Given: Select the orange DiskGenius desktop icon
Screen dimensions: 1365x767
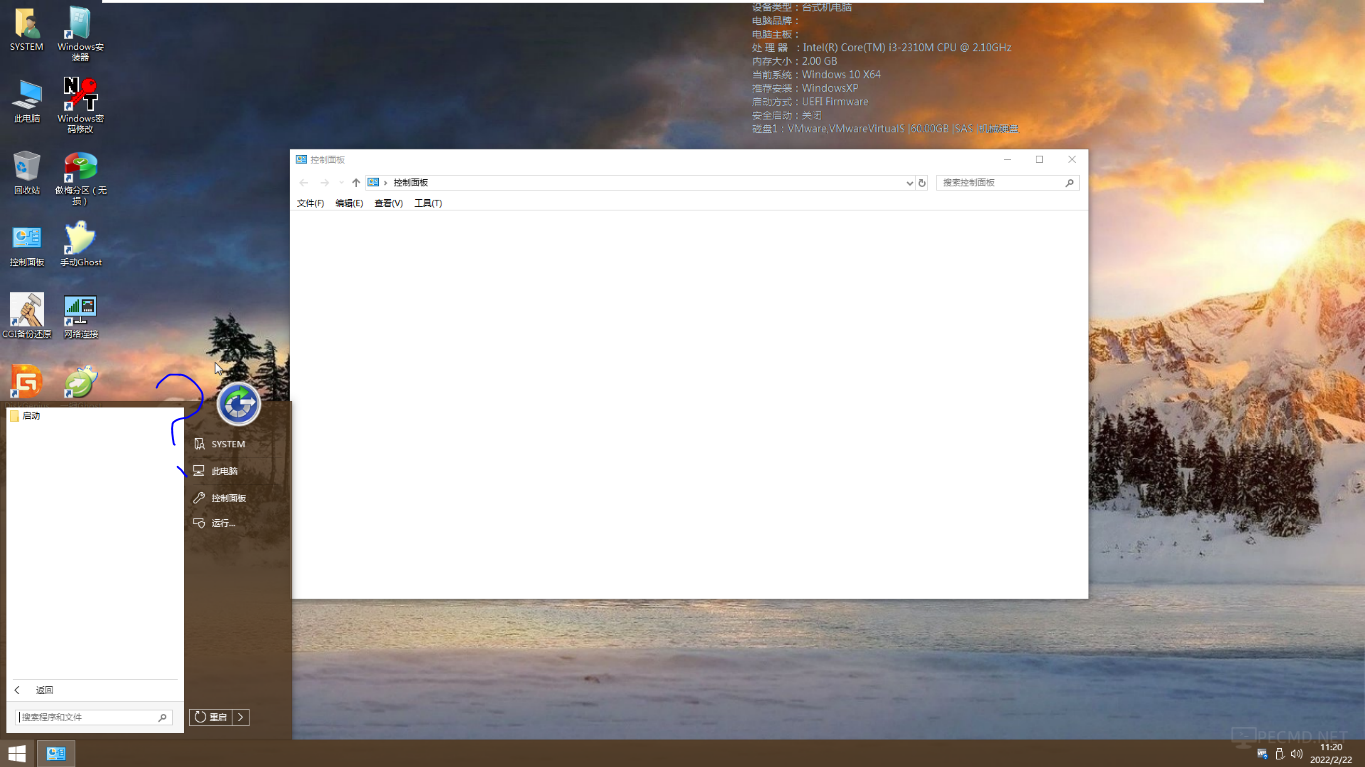Looking at the screenshot, I should pos(27,383).
